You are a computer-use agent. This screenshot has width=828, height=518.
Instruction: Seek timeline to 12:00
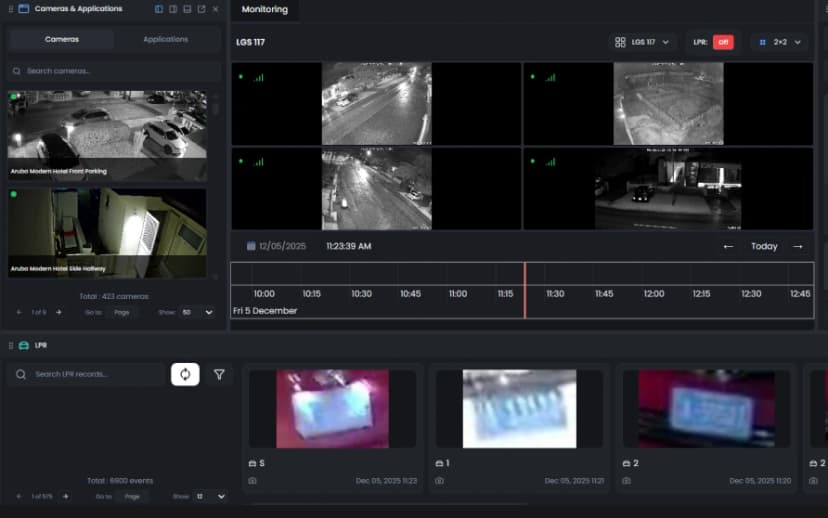pos(654,294)
